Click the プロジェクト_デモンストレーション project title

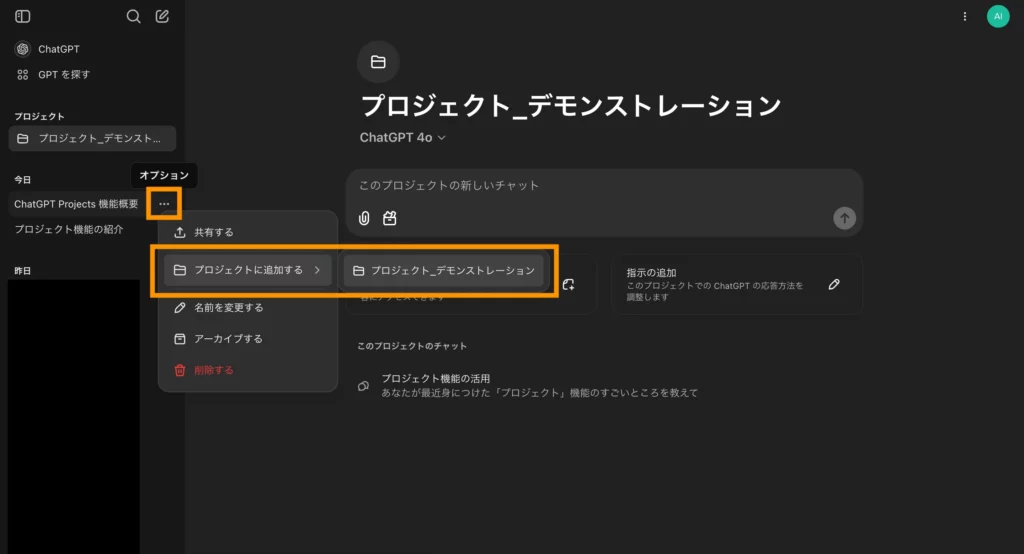click(x=571, y=106)
